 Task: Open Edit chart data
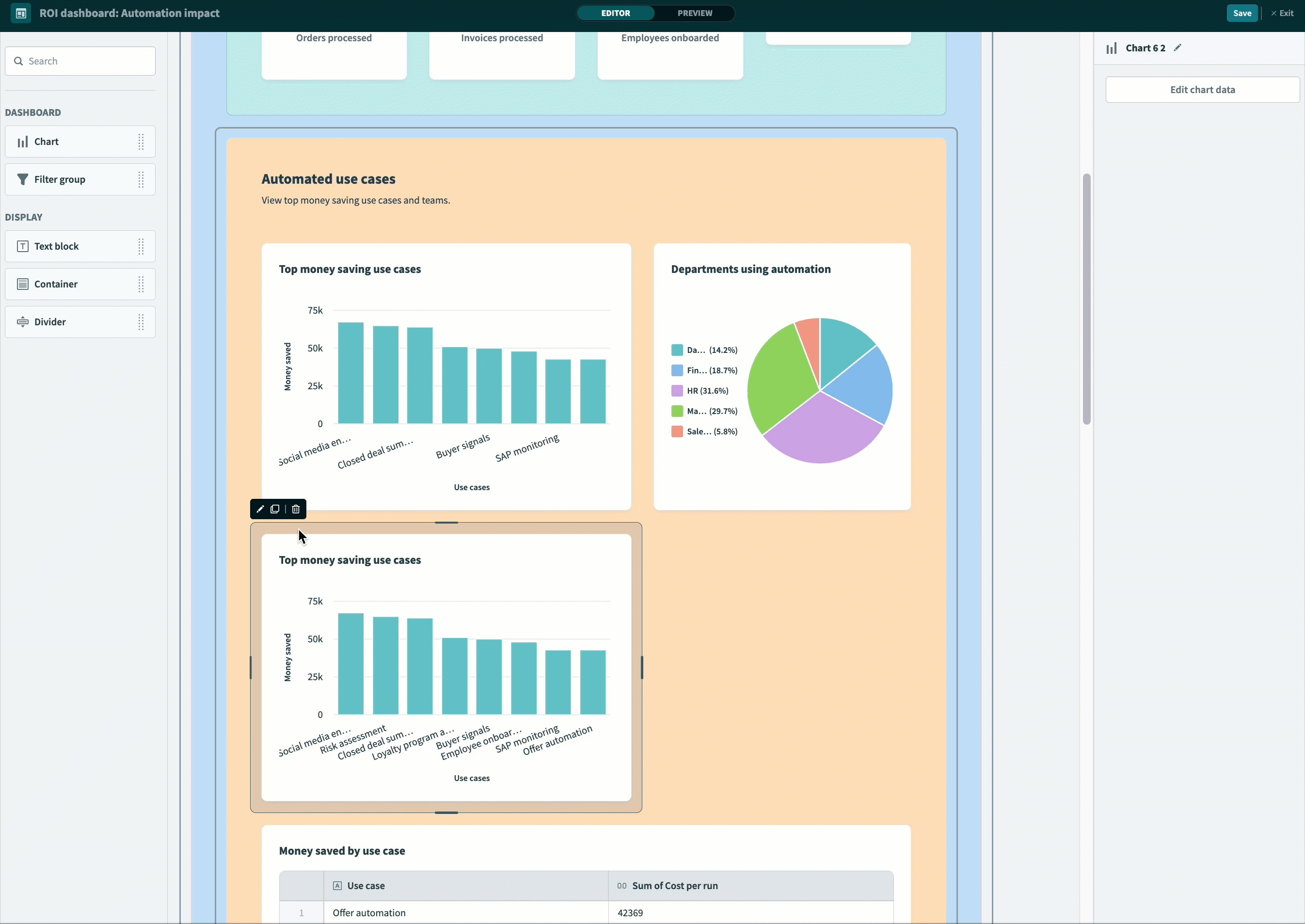point(1202,90)
